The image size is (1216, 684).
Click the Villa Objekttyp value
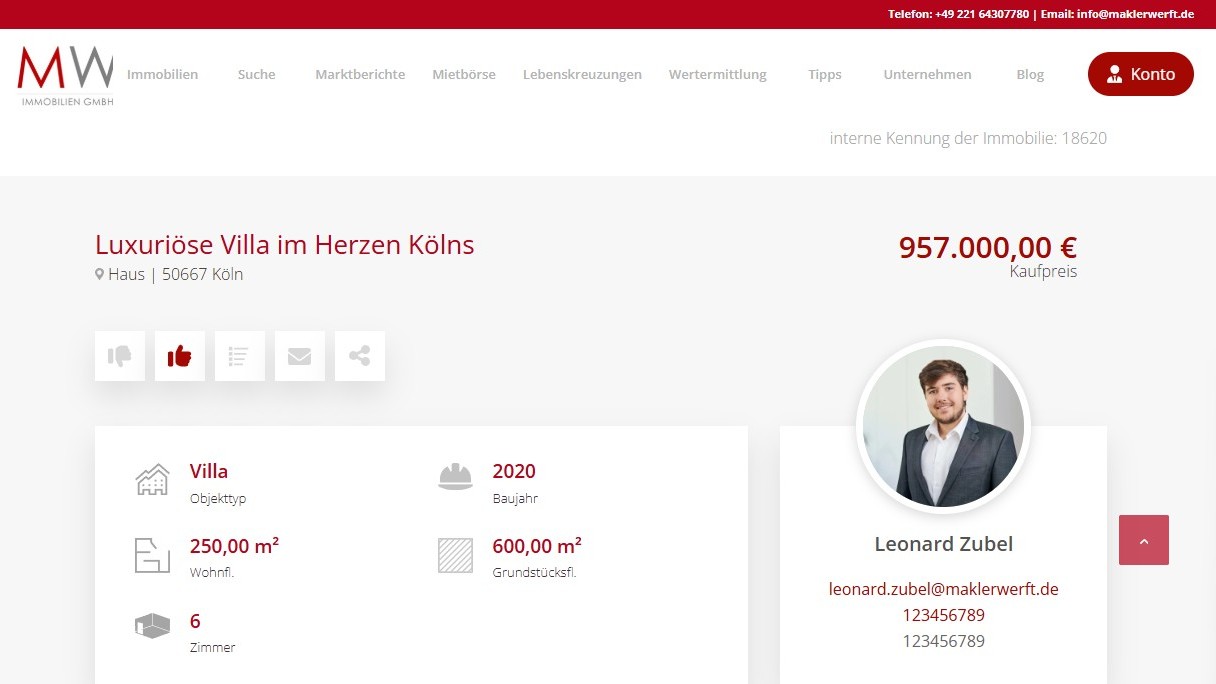pyautogui.click(x=209, y=471)
